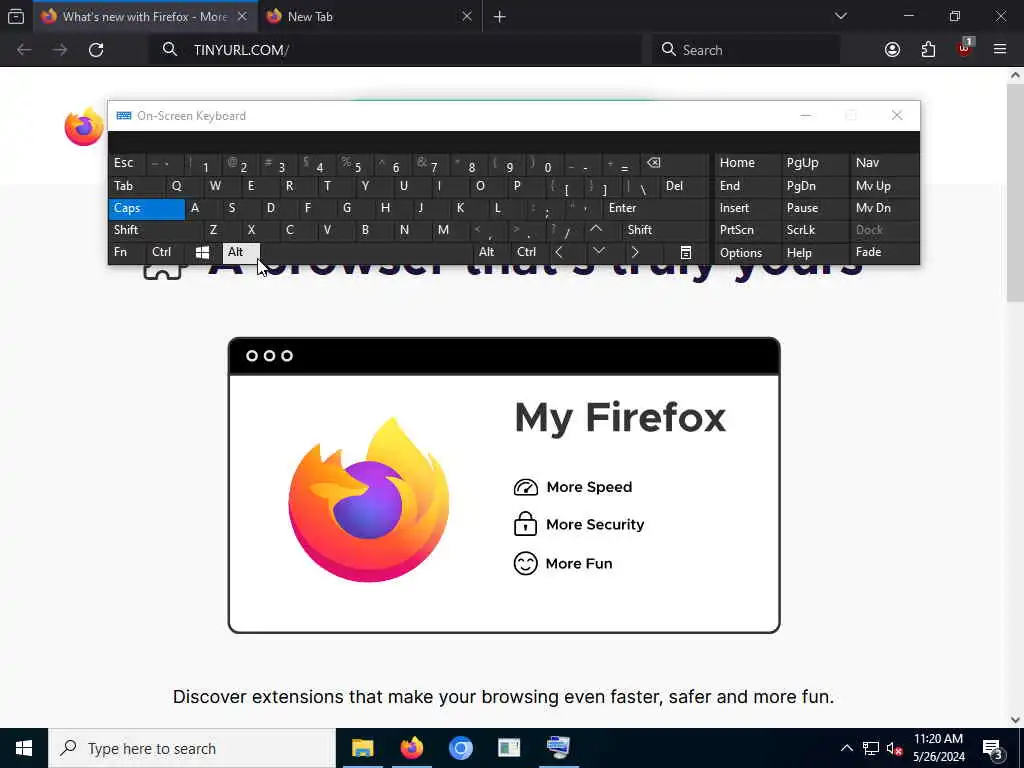Open Firefox from the taskbar
Image resolution: width=1024 pixels, height=768 pixels.
coord(411,748)
